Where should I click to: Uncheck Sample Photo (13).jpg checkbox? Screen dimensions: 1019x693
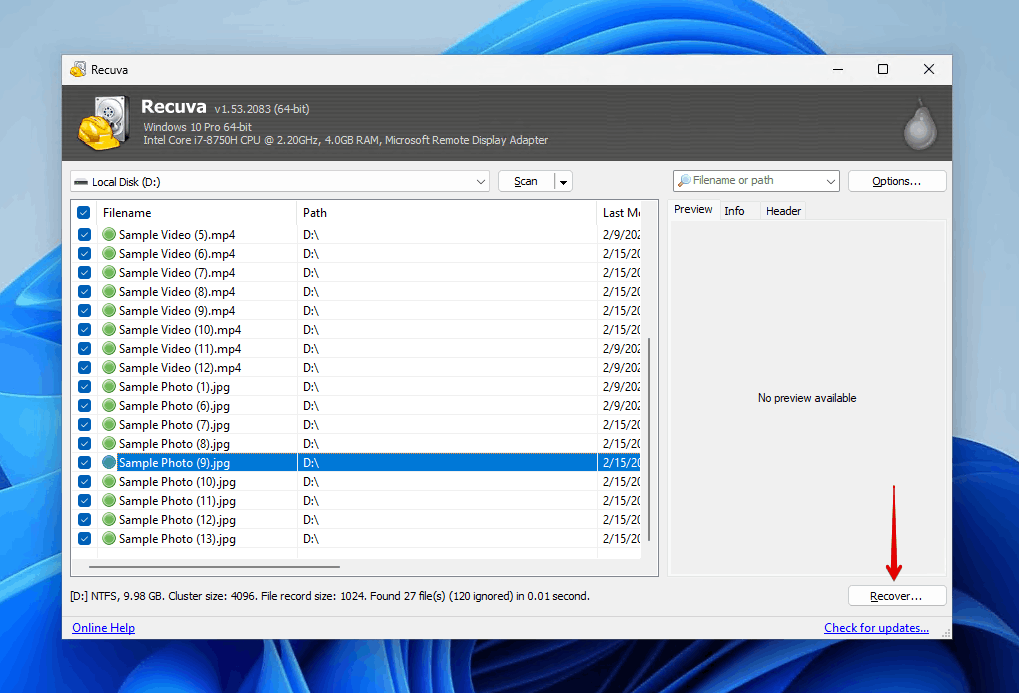click(x=84, y=538)
